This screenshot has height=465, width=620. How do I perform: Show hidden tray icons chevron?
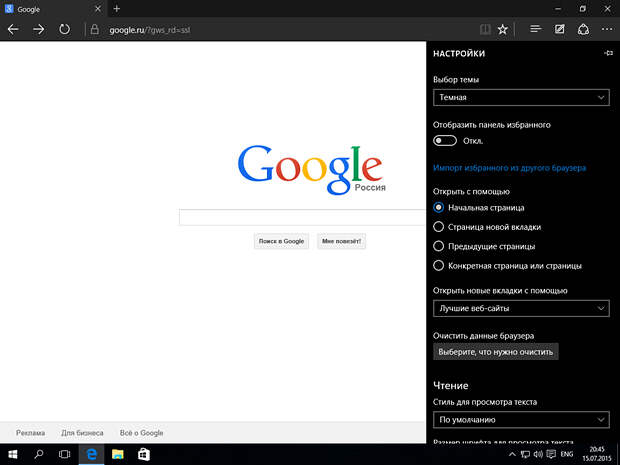click(x=512, y=454)
